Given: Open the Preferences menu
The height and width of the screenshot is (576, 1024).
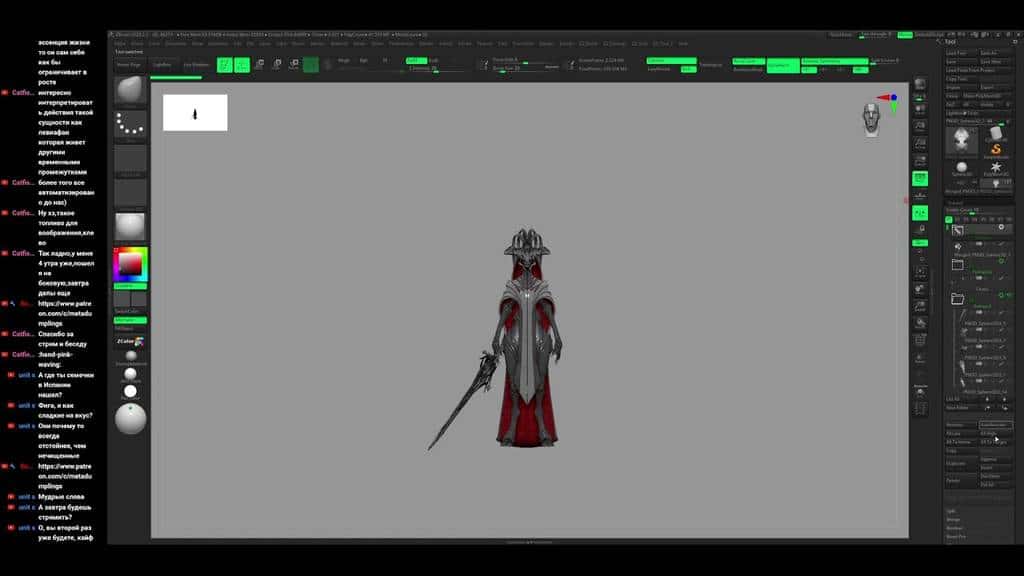Looking at the screenshot, I should click(402, 44).
